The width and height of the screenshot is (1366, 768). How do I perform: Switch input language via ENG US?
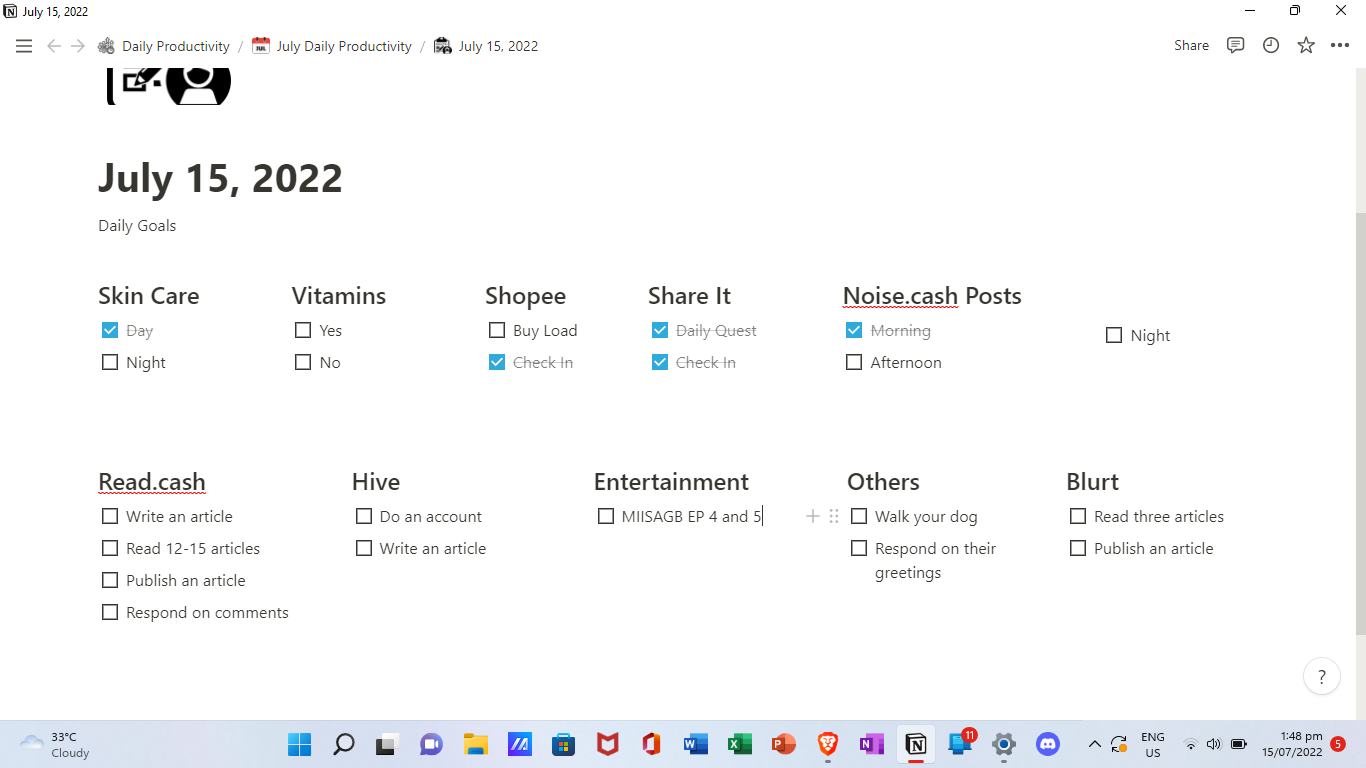pos(1153,744)
